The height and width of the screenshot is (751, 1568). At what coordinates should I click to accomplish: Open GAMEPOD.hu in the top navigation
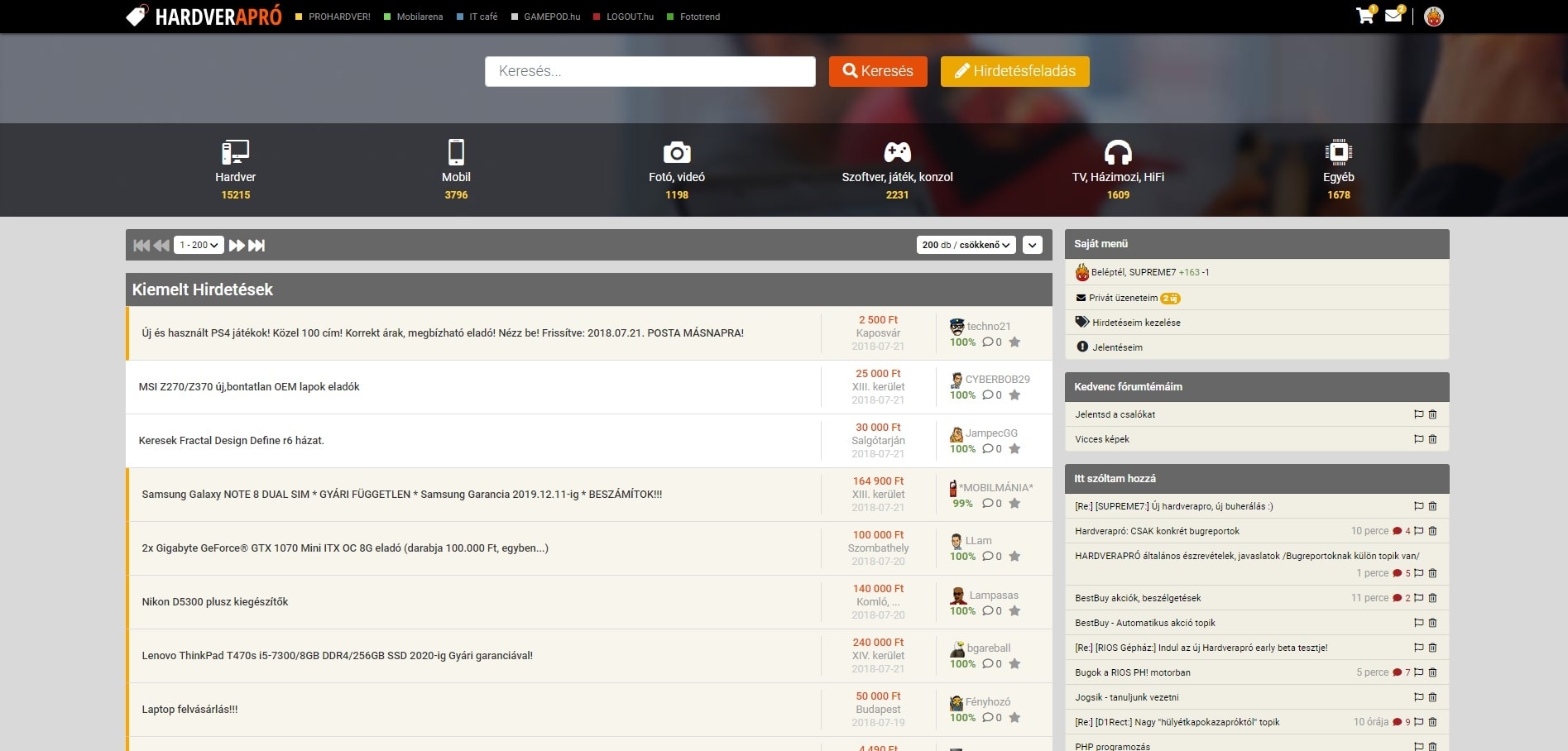click(x=552, y=17)
